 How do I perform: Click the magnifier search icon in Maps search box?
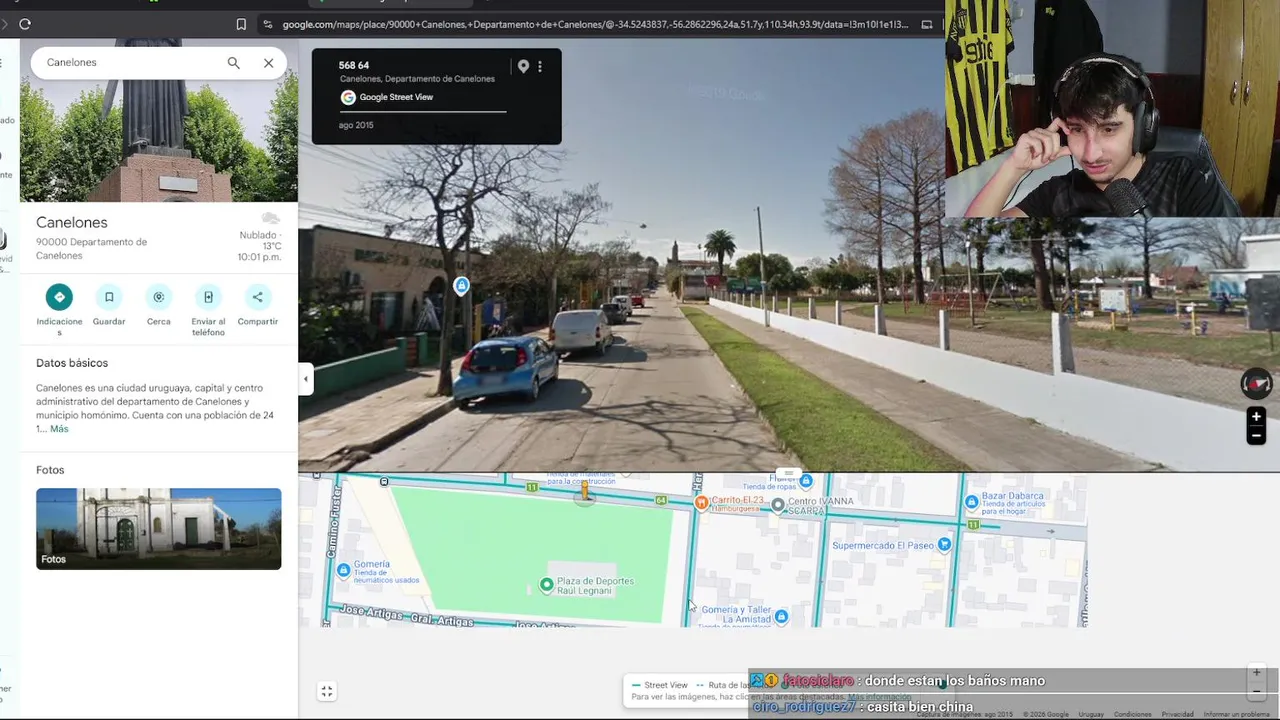click(x=233, y=63)
